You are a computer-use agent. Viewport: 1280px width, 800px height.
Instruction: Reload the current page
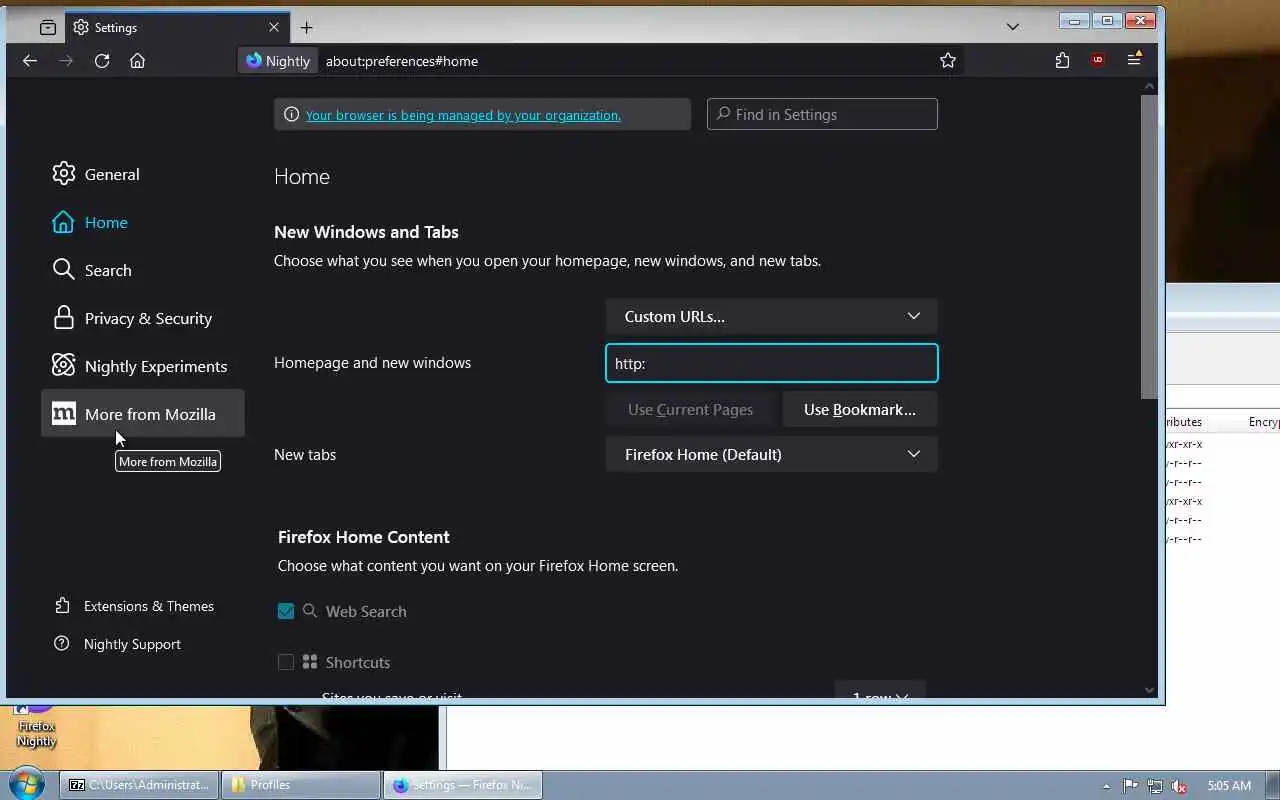pyautogui.click(x=102, y=61)
